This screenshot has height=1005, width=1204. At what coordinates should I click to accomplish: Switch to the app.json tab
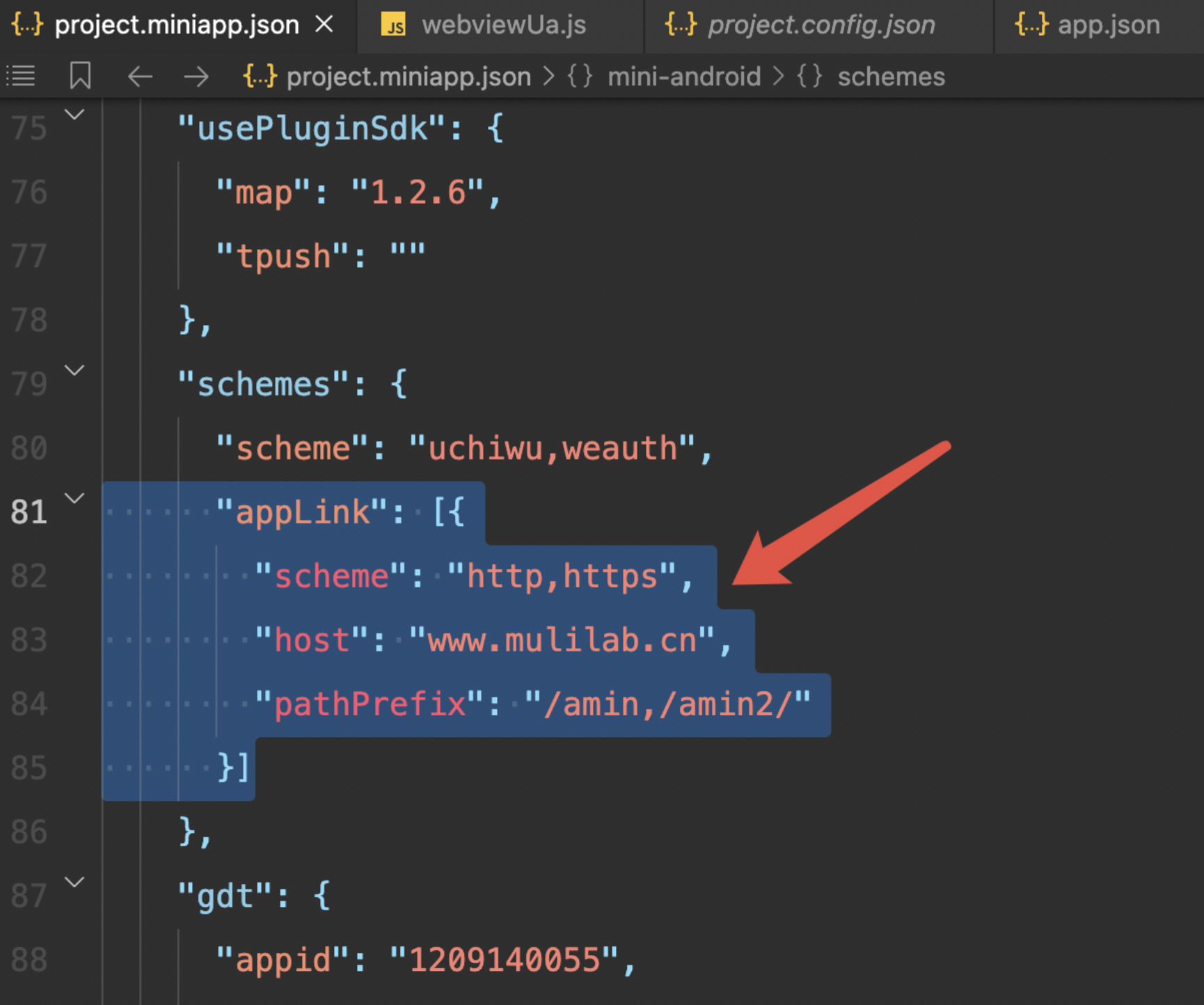click(1108, 25)
